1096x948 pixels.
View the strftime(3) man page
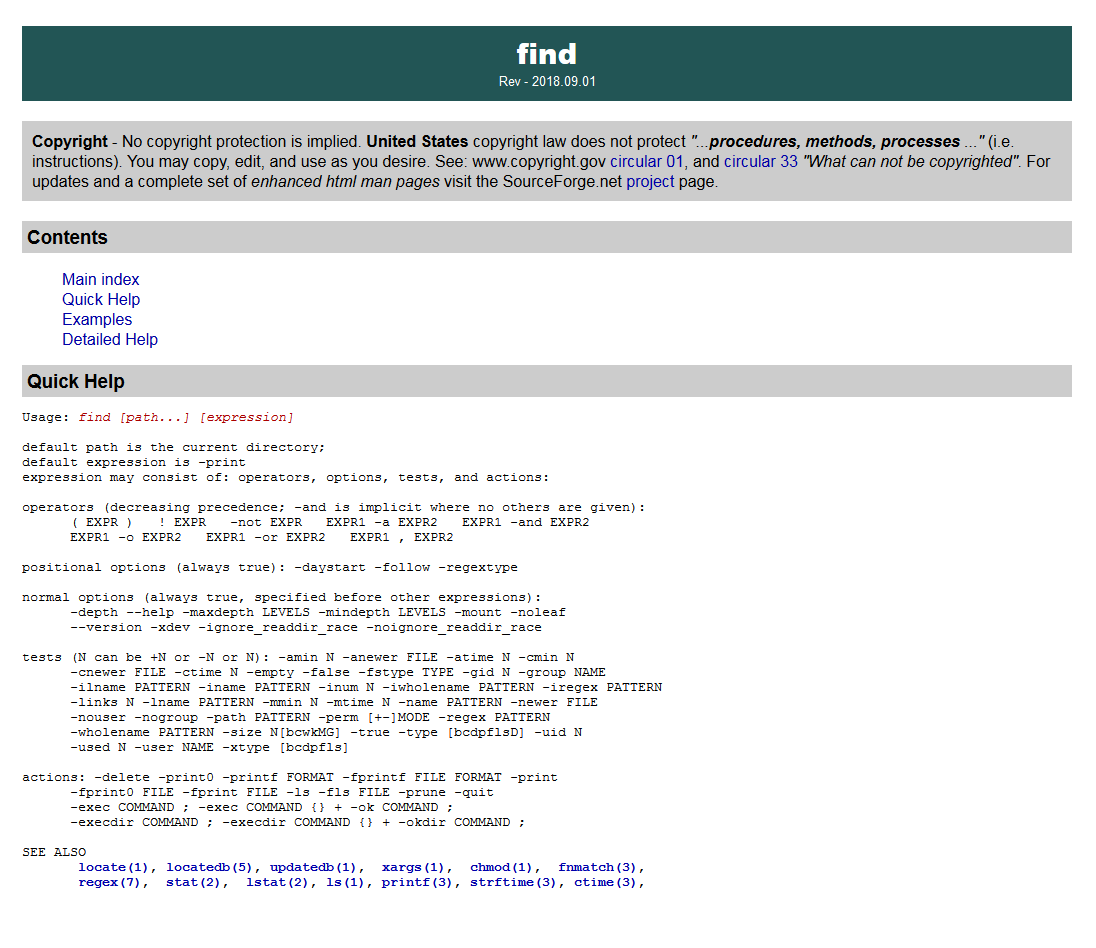(516, 882)
